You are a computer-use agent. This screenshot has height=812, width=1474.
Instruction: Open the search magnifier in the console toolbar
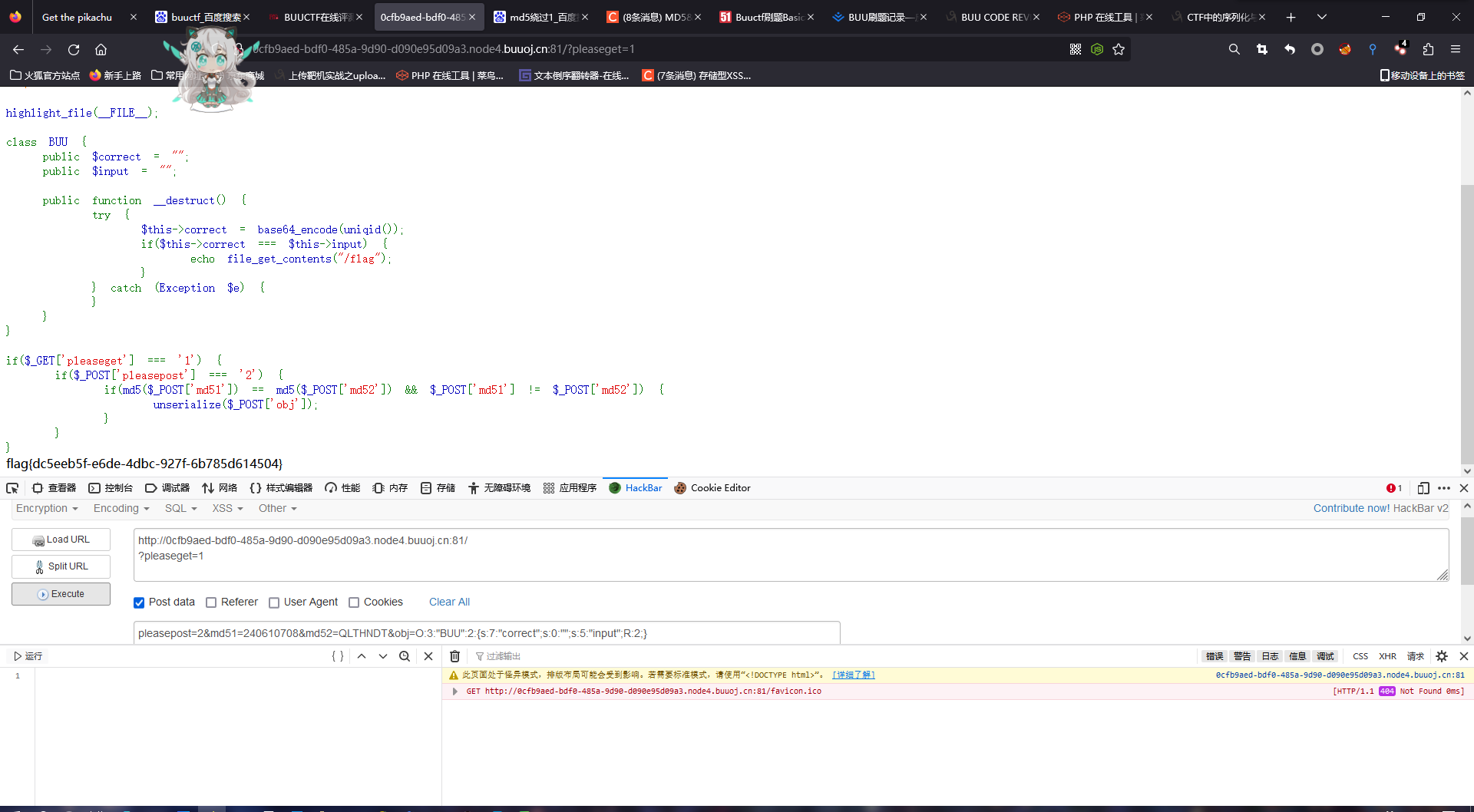click(x=405, y=656)
